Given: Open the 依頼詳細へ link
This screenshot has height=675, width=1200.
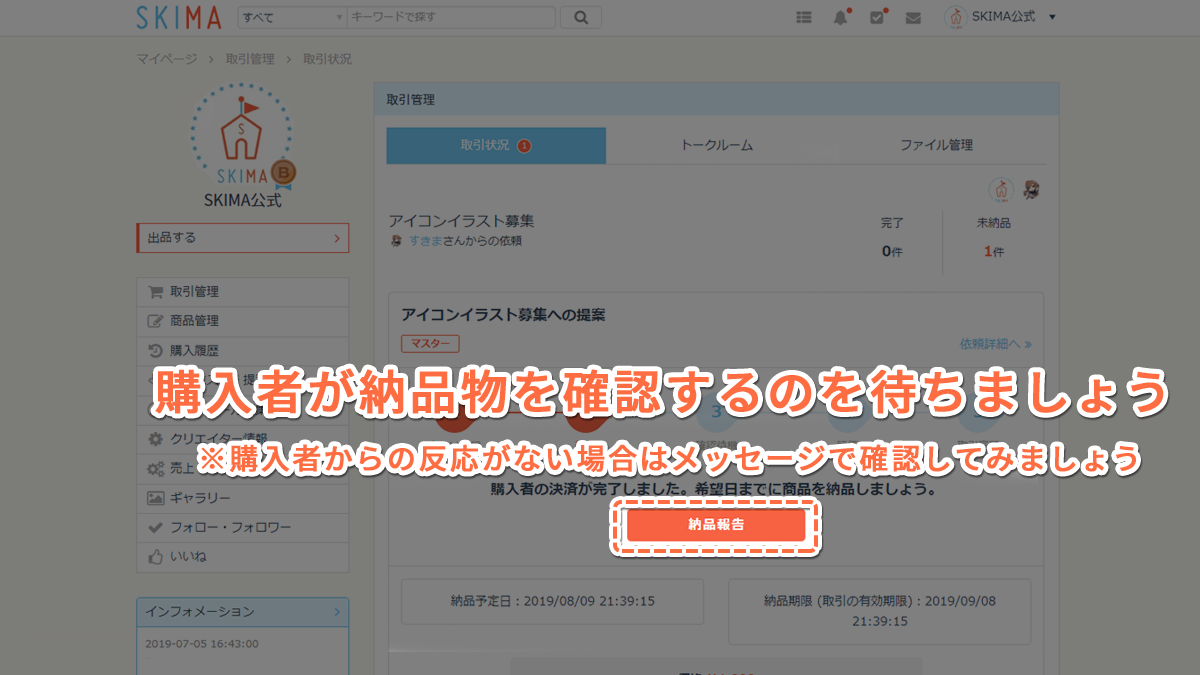Looking at the screenshot, I should pyautogui.click(x=995, y=344).
